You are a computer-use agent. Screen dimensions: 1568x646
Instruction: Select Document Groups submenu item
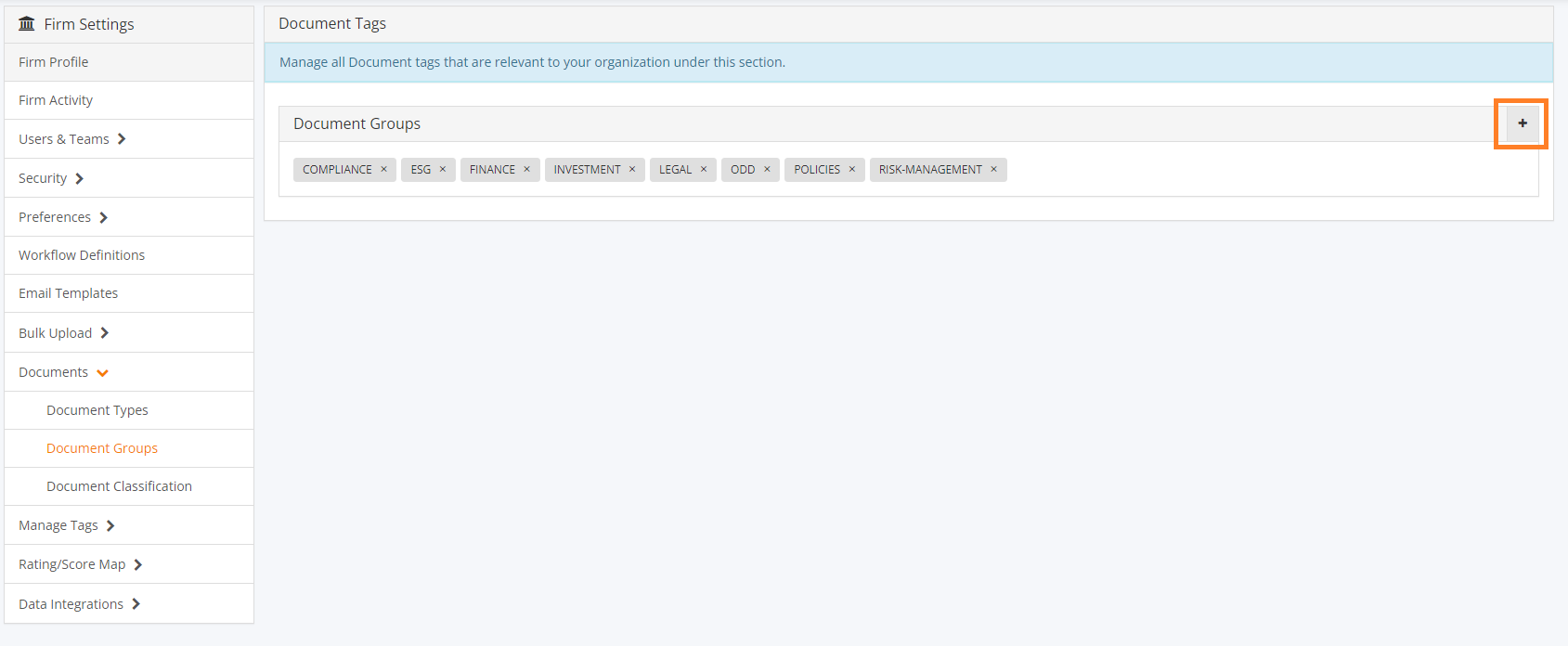tap(129, 448)
